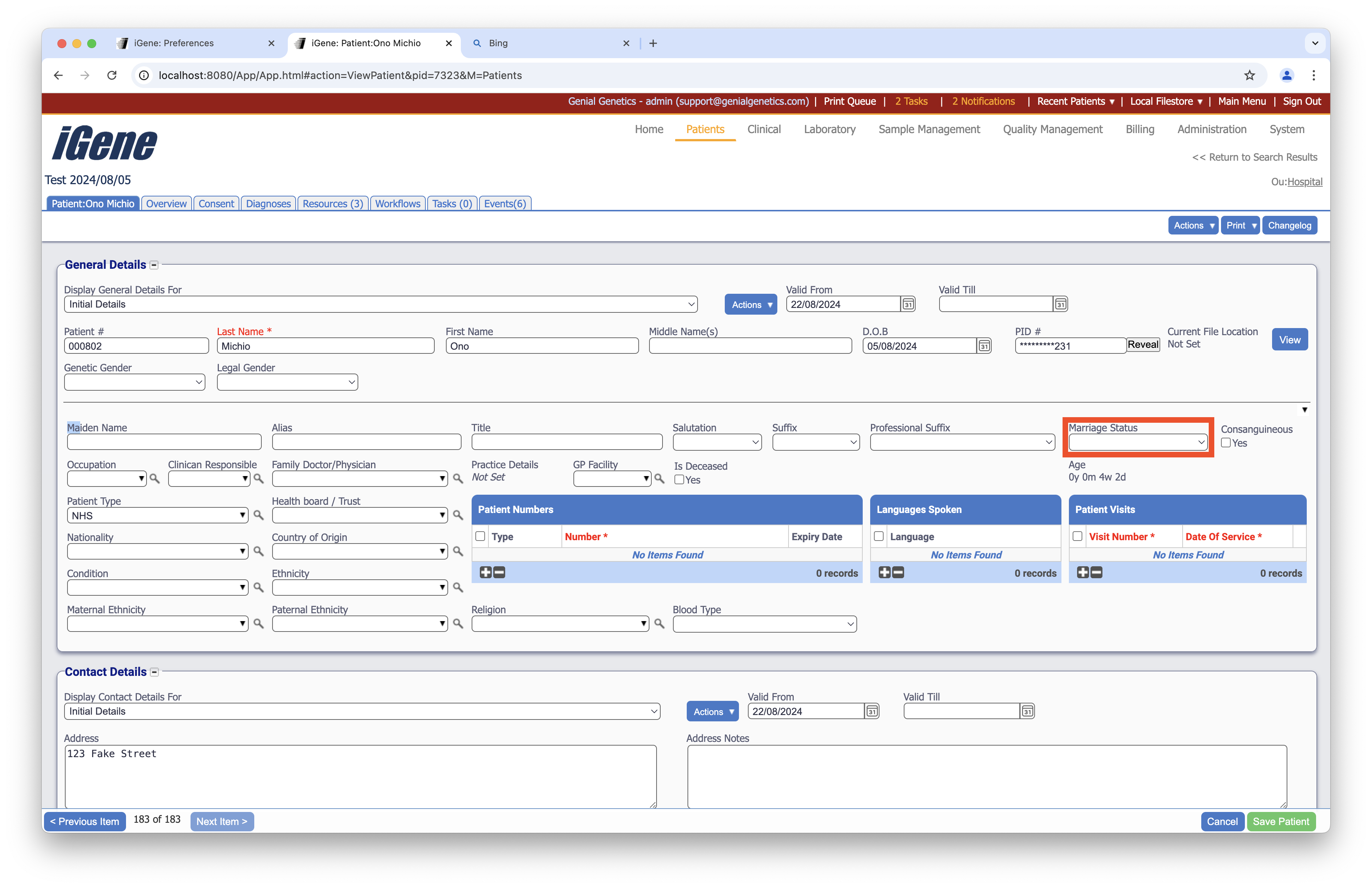
Task: Bookmark this page with star icon
Action: (1249, 75)
